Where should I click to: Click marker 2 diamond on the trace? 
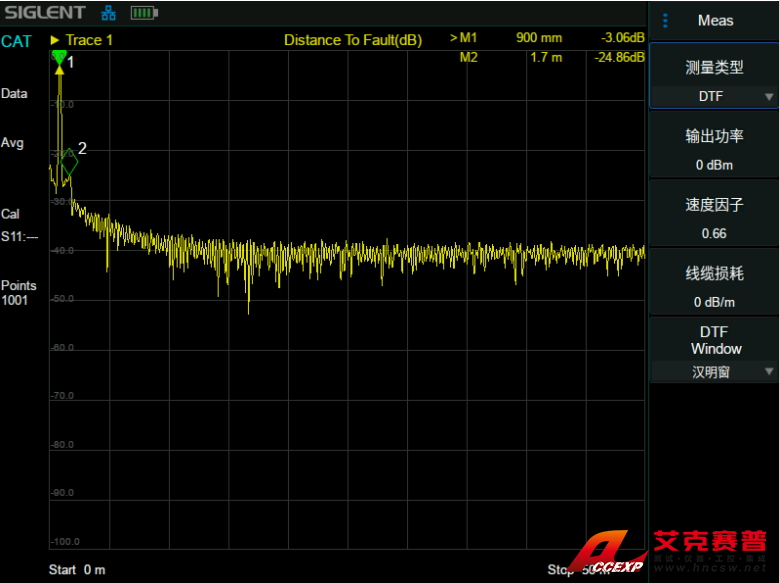(x=68, y=164)
